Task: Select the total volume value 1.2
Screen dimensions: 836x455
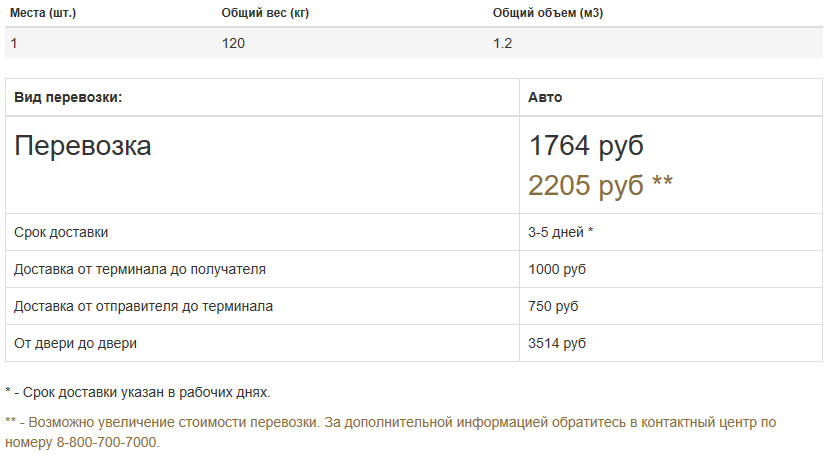Action: pos(502,43)
